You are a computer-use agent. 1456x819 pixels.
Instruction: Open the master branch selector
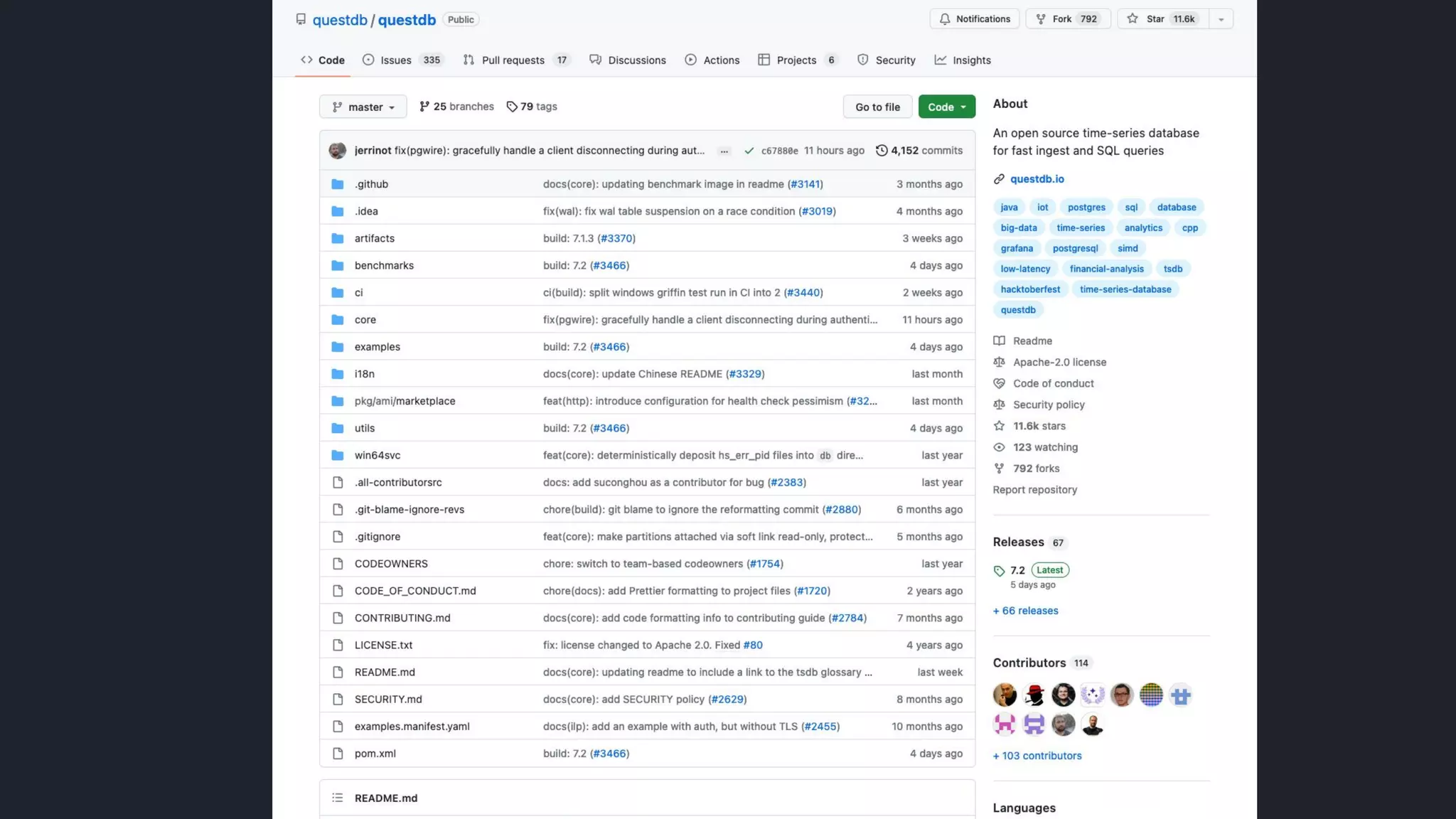click(363, 107)
